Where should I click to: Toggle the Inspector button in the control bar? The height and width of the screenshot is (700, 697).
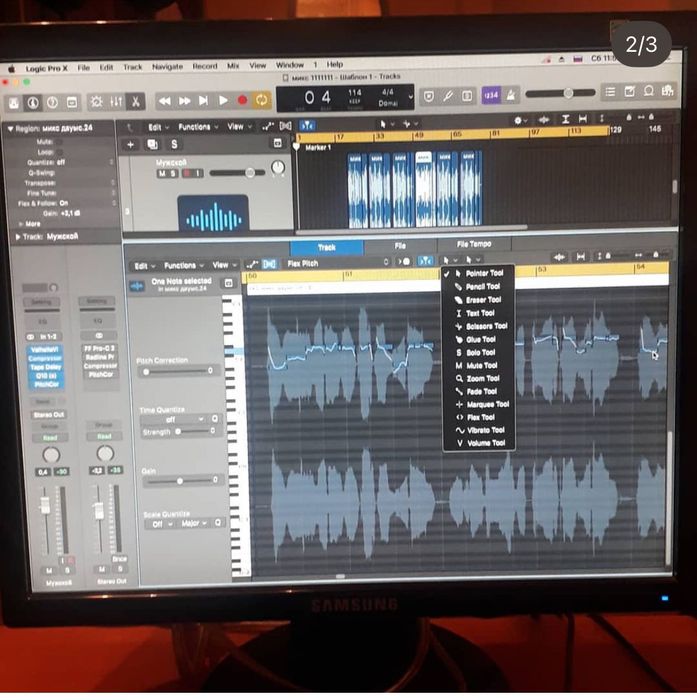tap(33, 103)
